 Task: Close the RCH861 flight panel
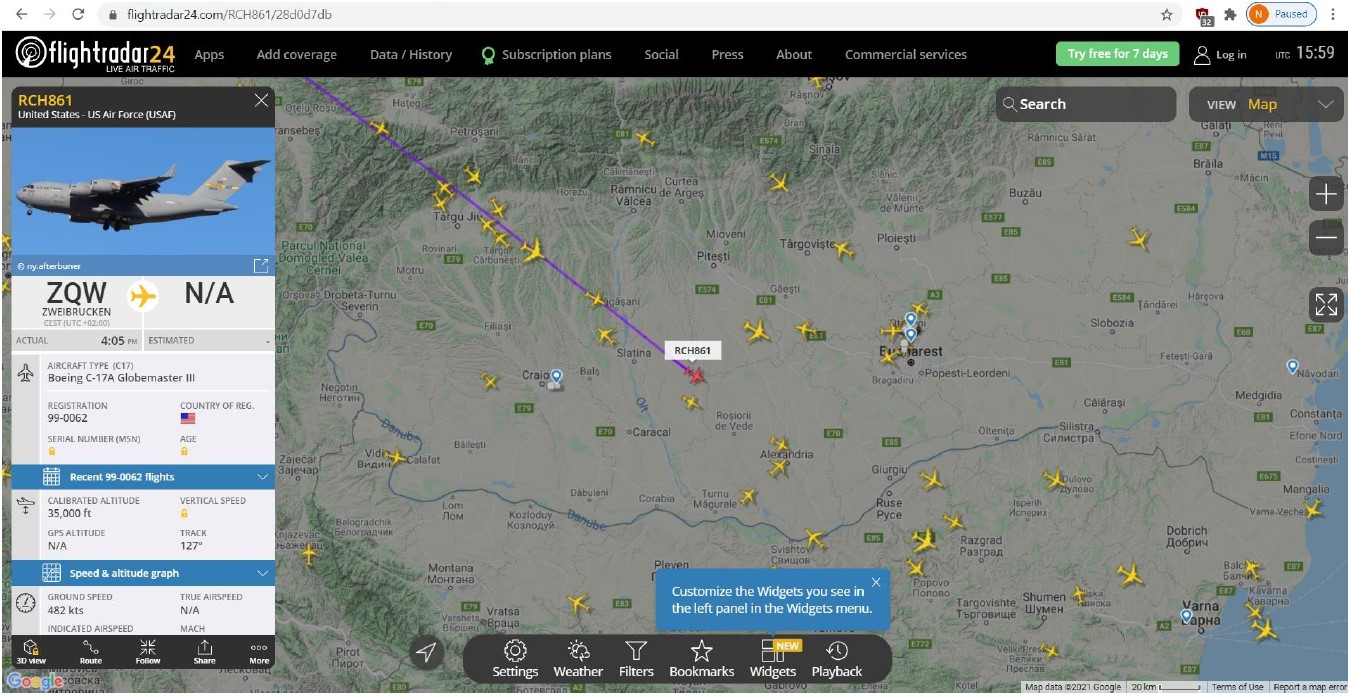tap(261, 100)
